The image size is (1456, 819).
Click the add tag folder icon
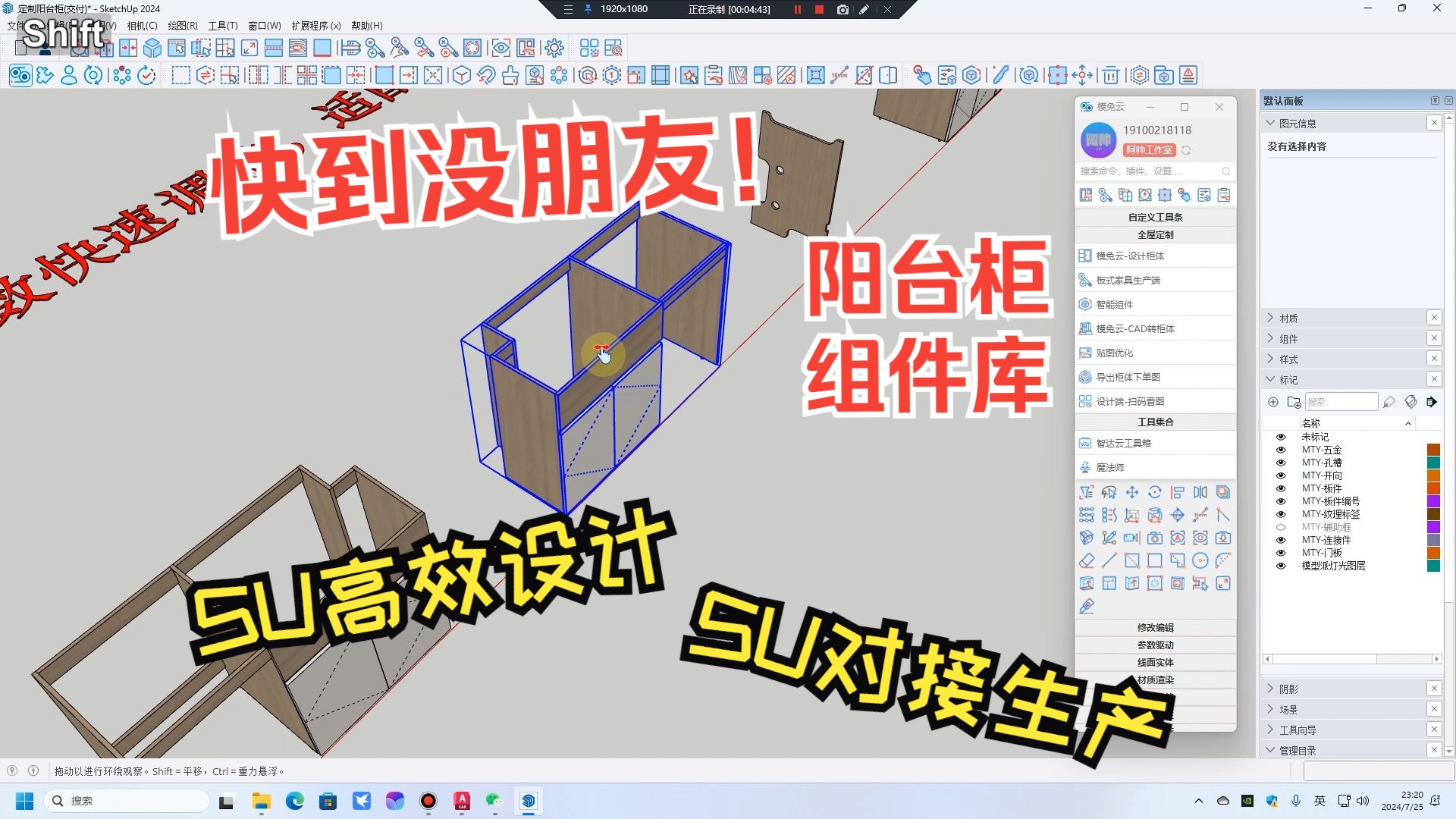pos(1294,402)
